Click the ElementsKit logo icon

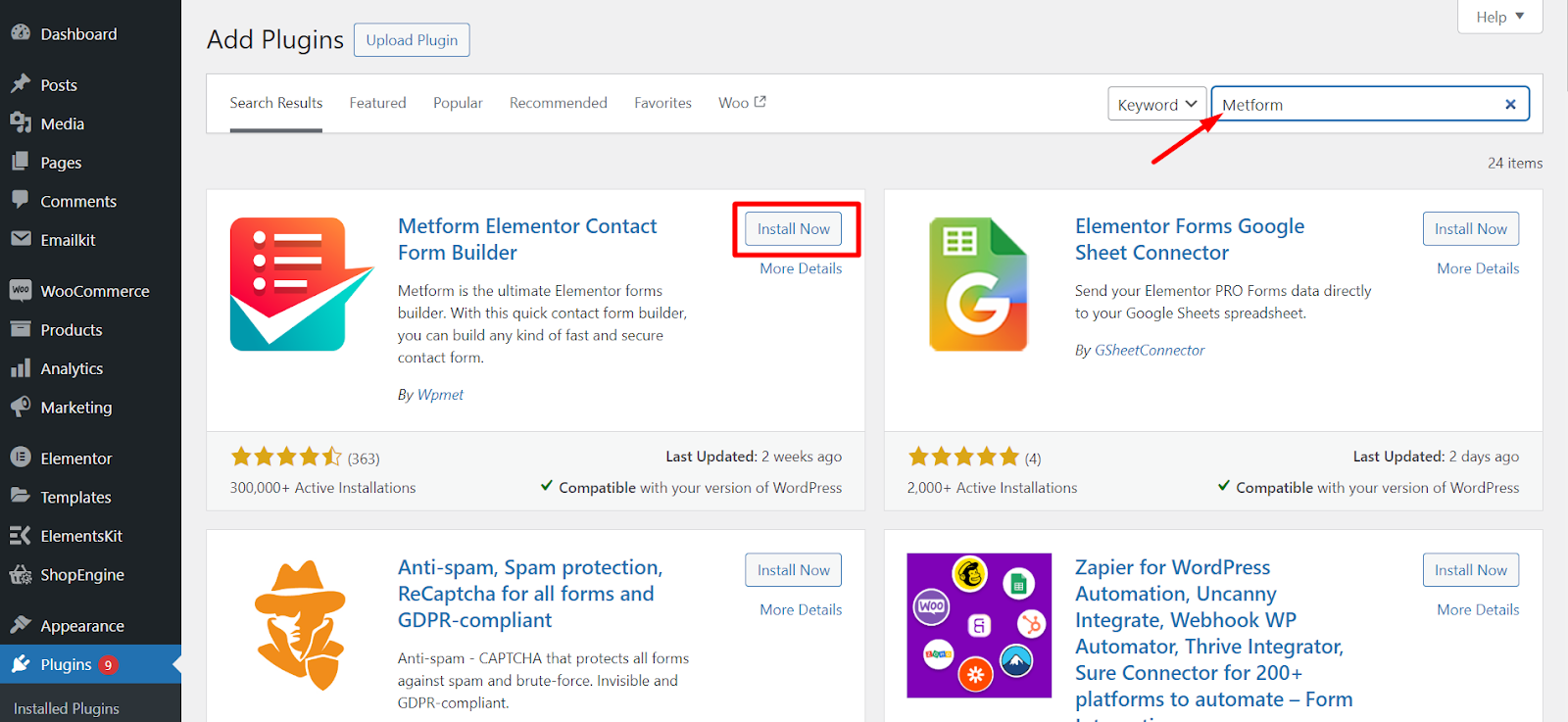point(21,535)
